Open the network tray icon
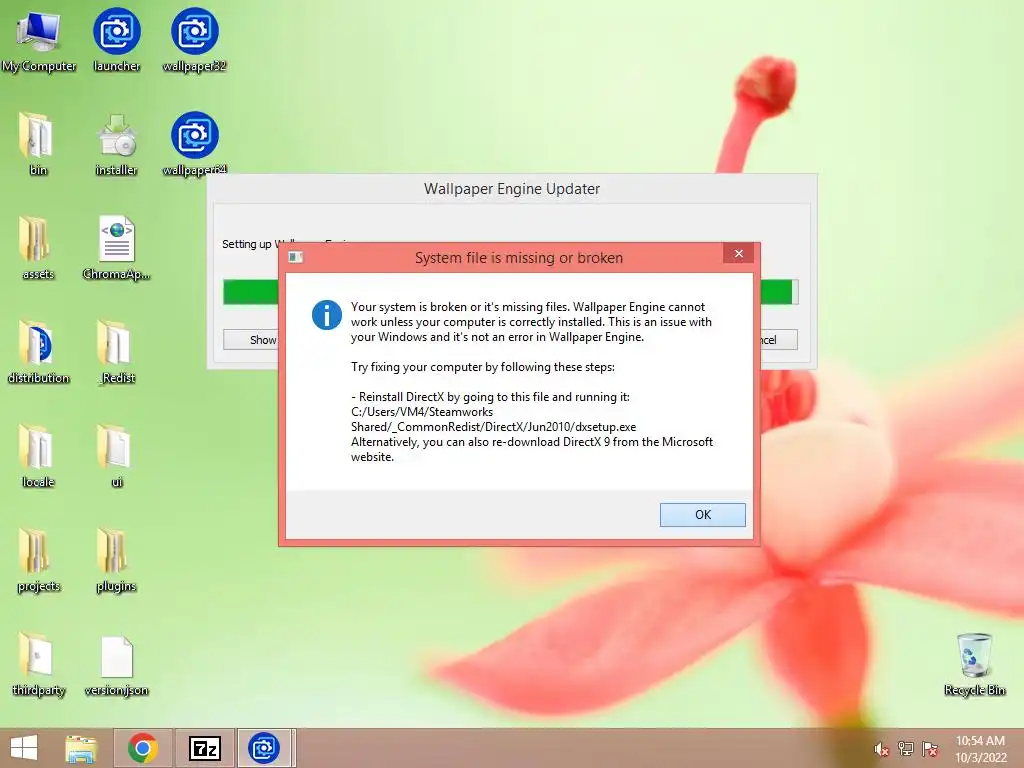This screenshot has width=1024, height=768. coord(906,748)
